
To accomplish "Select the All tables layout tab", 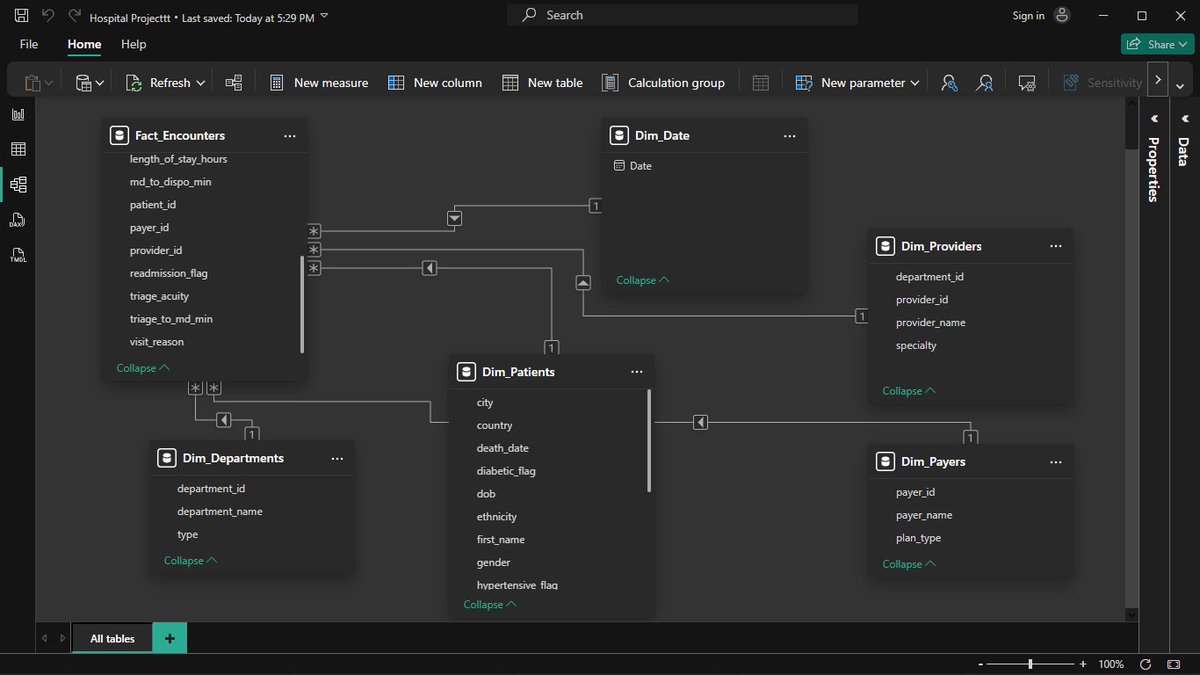I will click(112, 638).
